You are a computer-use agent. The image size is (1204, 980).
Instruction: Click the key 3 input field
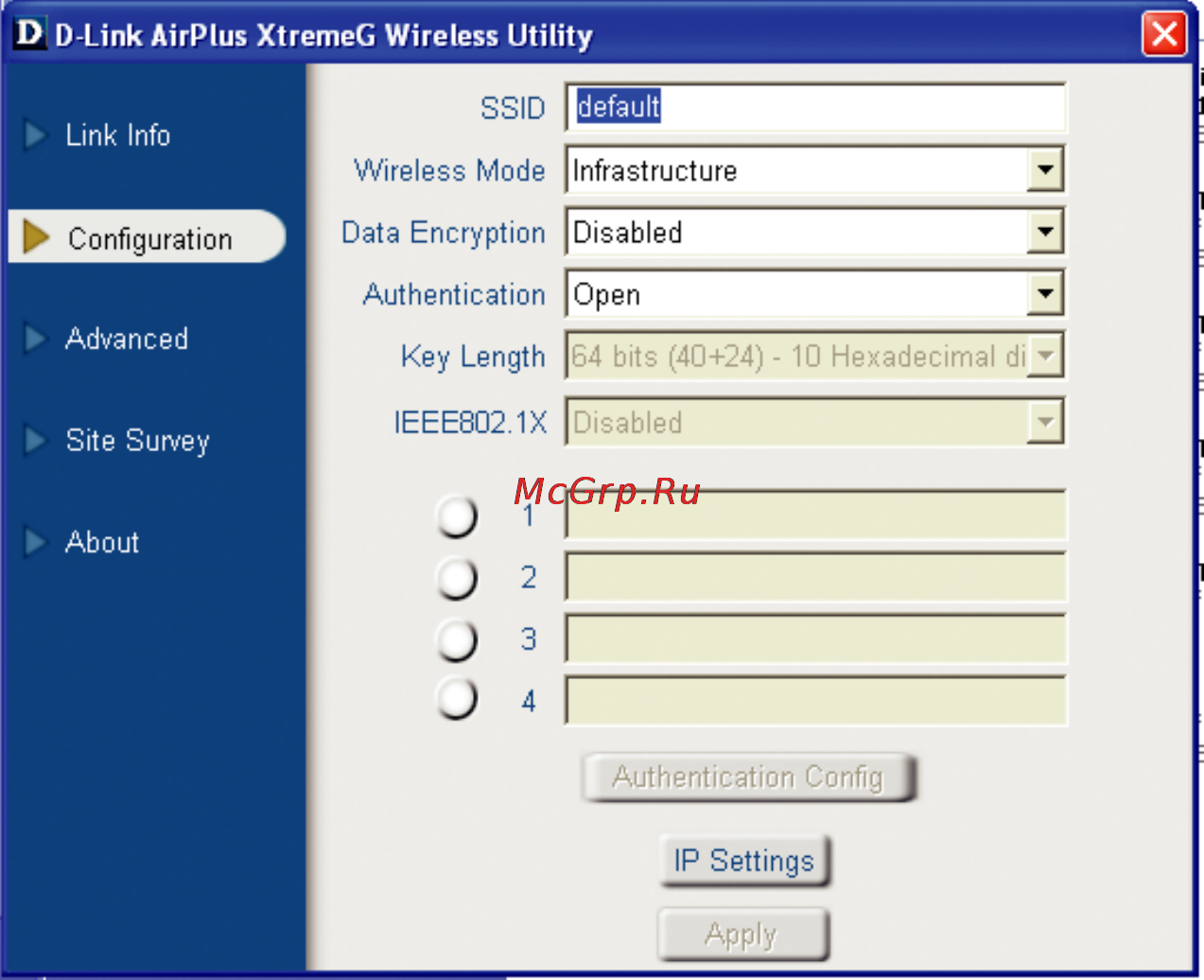click(815, 639)
